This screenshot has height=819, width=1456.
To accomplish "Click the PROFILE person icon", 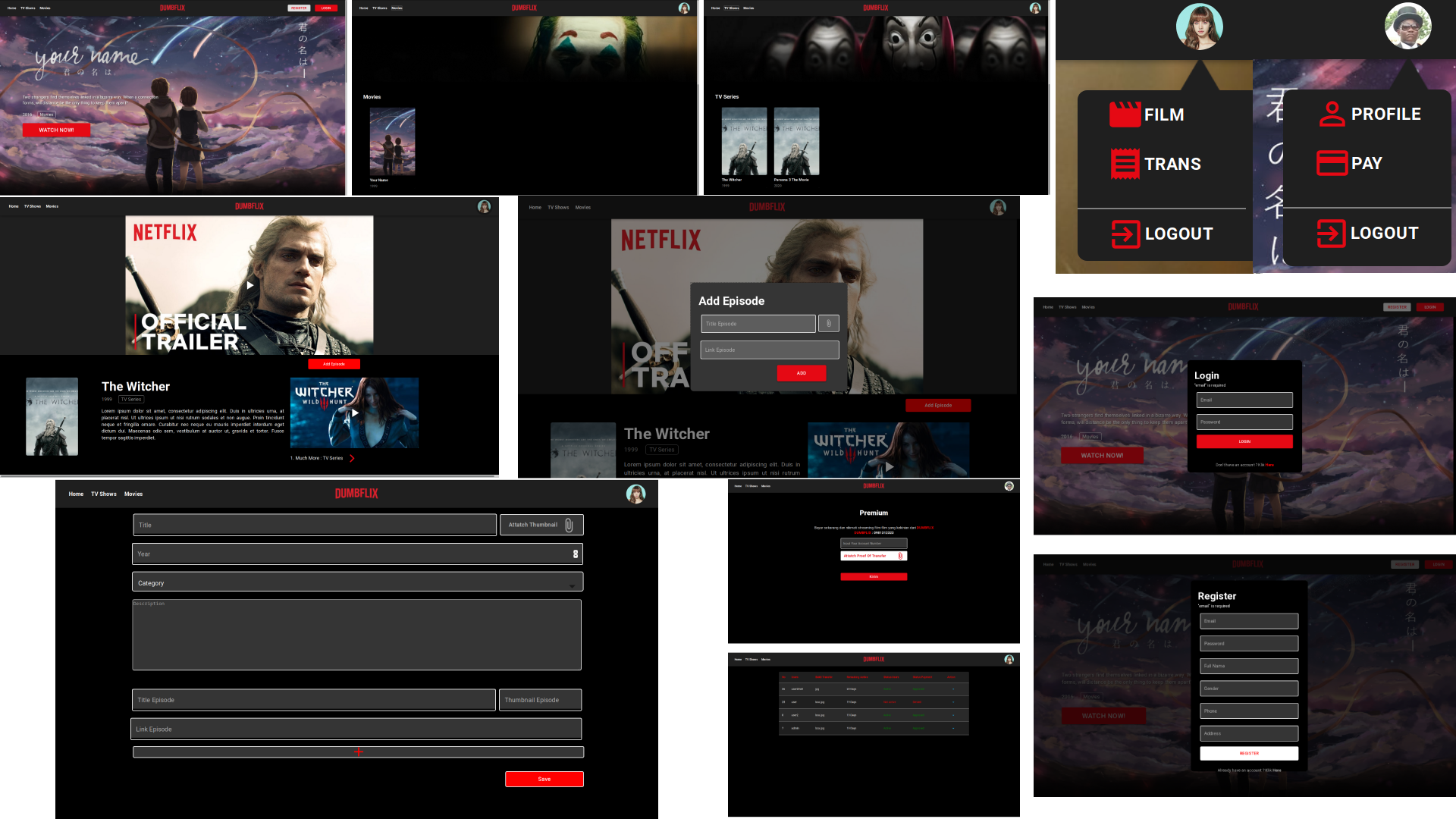I will tap(1332, 114).
